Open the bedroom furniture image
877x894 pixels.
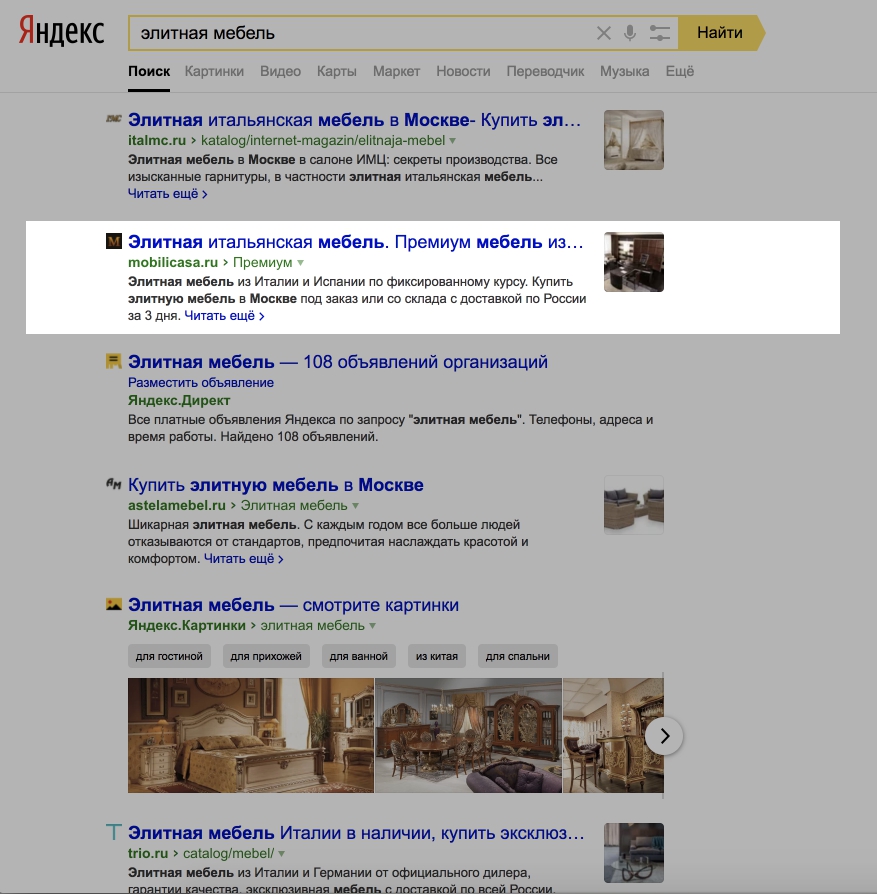pyautogui.click(x=251, y=735)
